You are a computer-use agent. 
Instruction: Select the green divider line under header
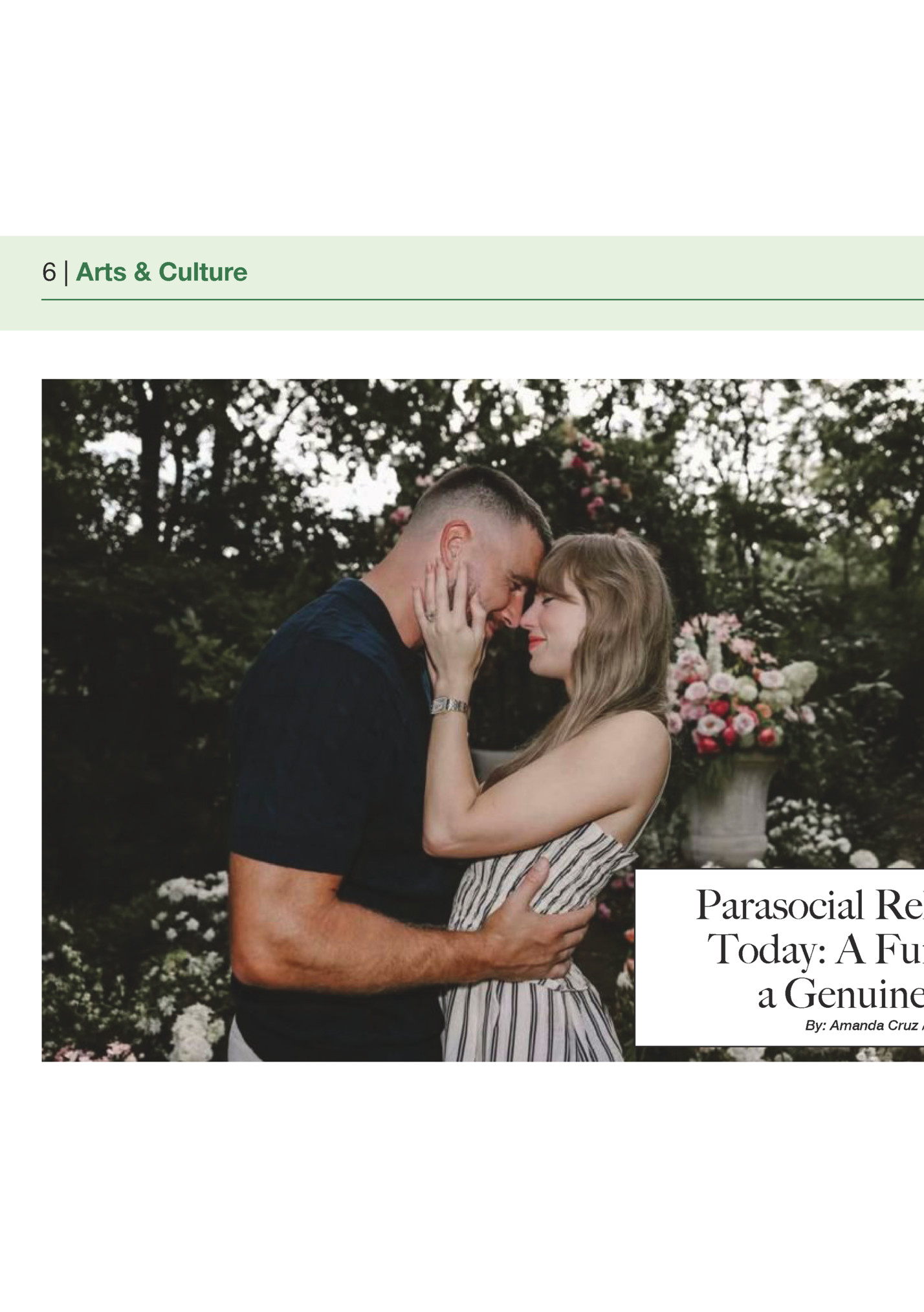(483, 300)
